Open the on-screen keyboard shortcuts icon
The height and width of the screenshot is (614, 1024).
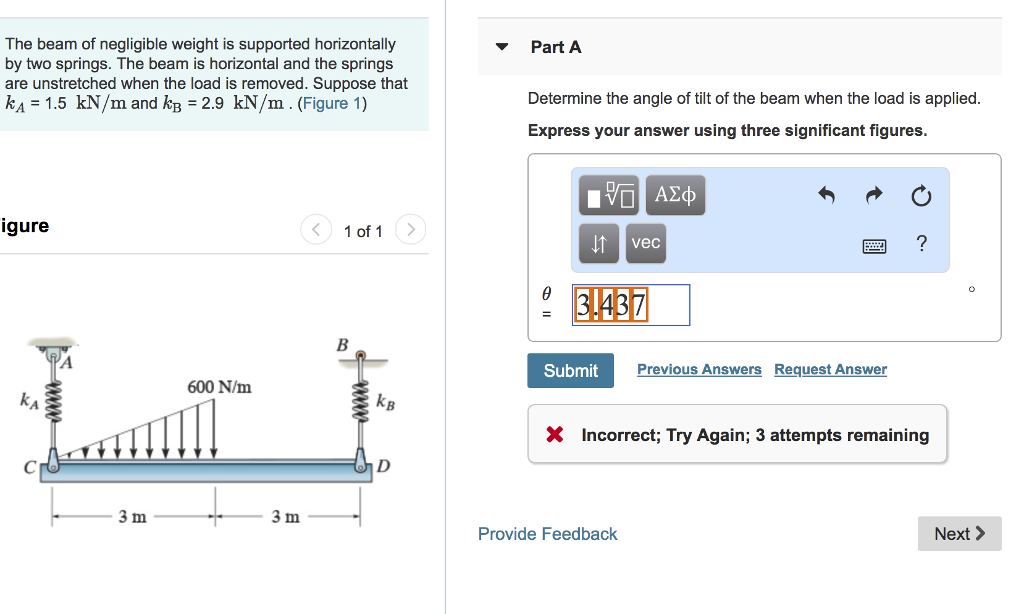click(874, 245)
